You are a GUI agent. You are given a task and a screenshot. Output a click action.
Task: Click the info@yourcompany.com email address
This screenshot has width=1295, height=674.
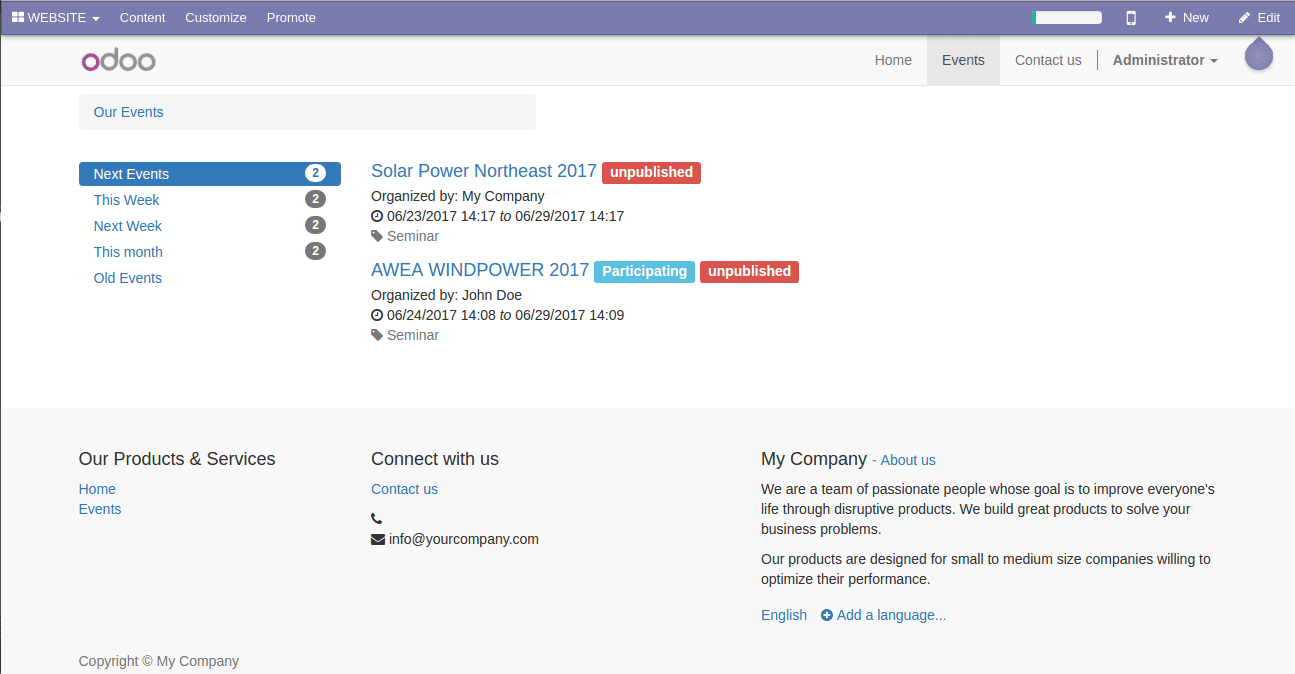click(464, 539)
